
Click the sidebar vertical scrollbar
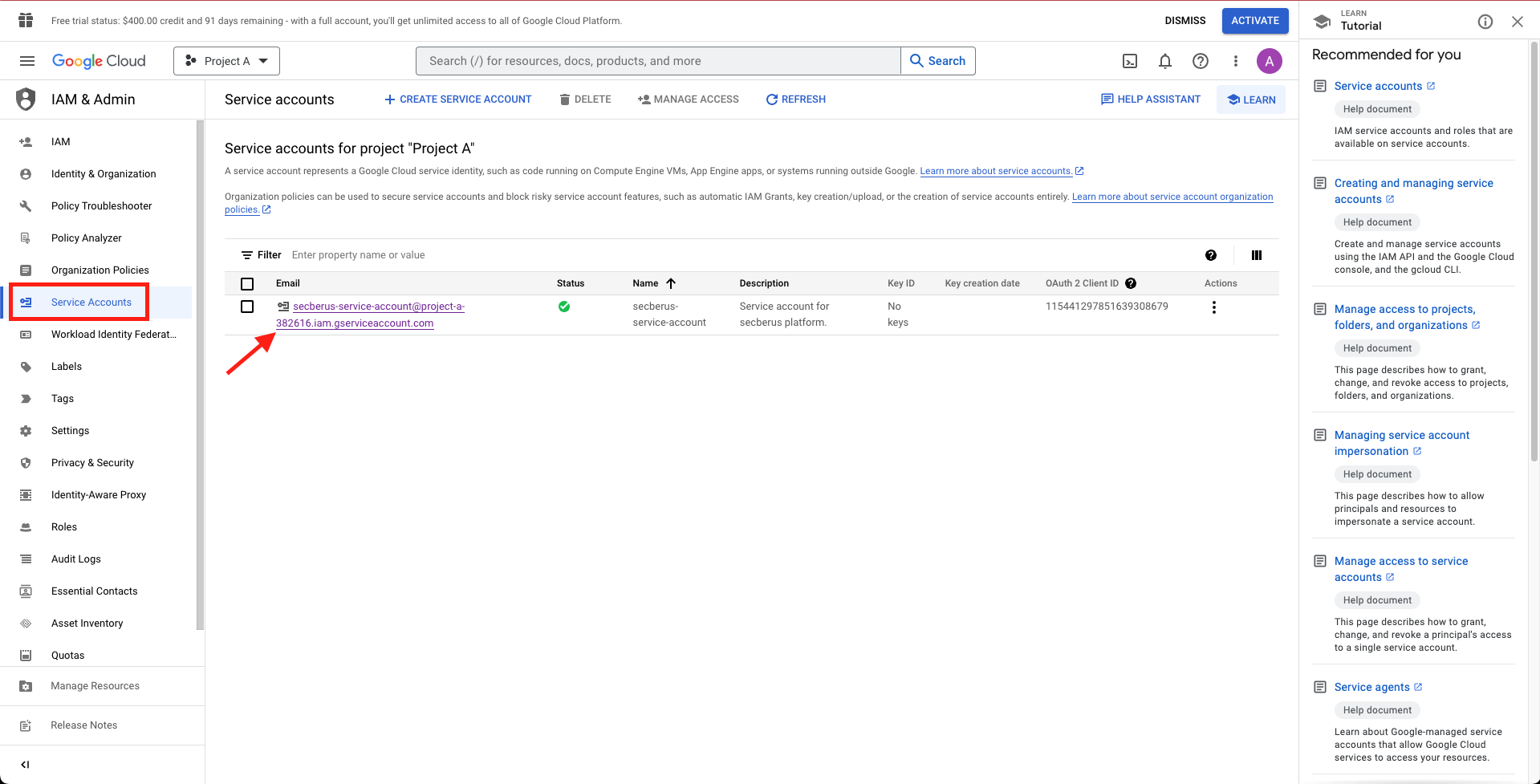(x=200, y=375)
